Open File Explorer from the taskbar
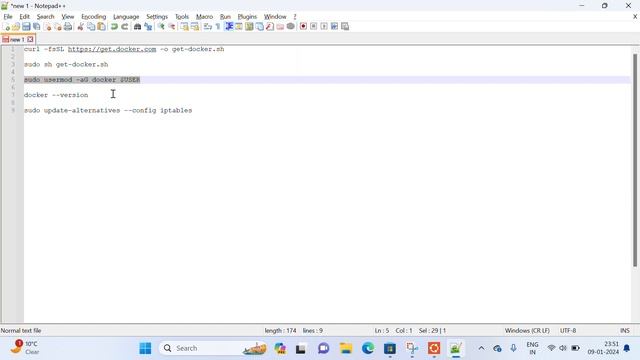Viewport: 640px width, 360px height. pyautogui.click(x=346, y=348)
